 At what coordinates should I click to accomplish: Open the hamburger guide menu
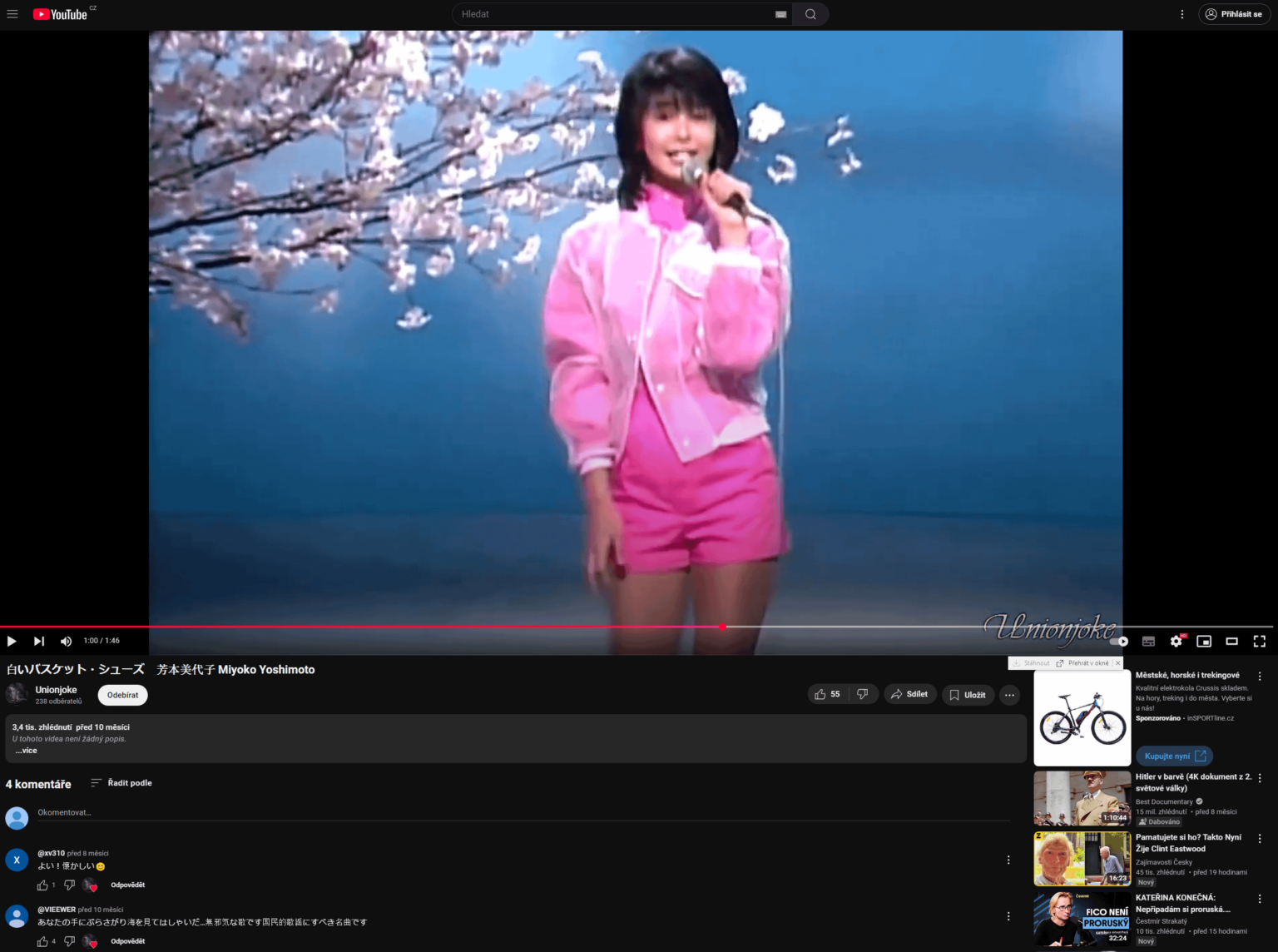coord(12,14)
